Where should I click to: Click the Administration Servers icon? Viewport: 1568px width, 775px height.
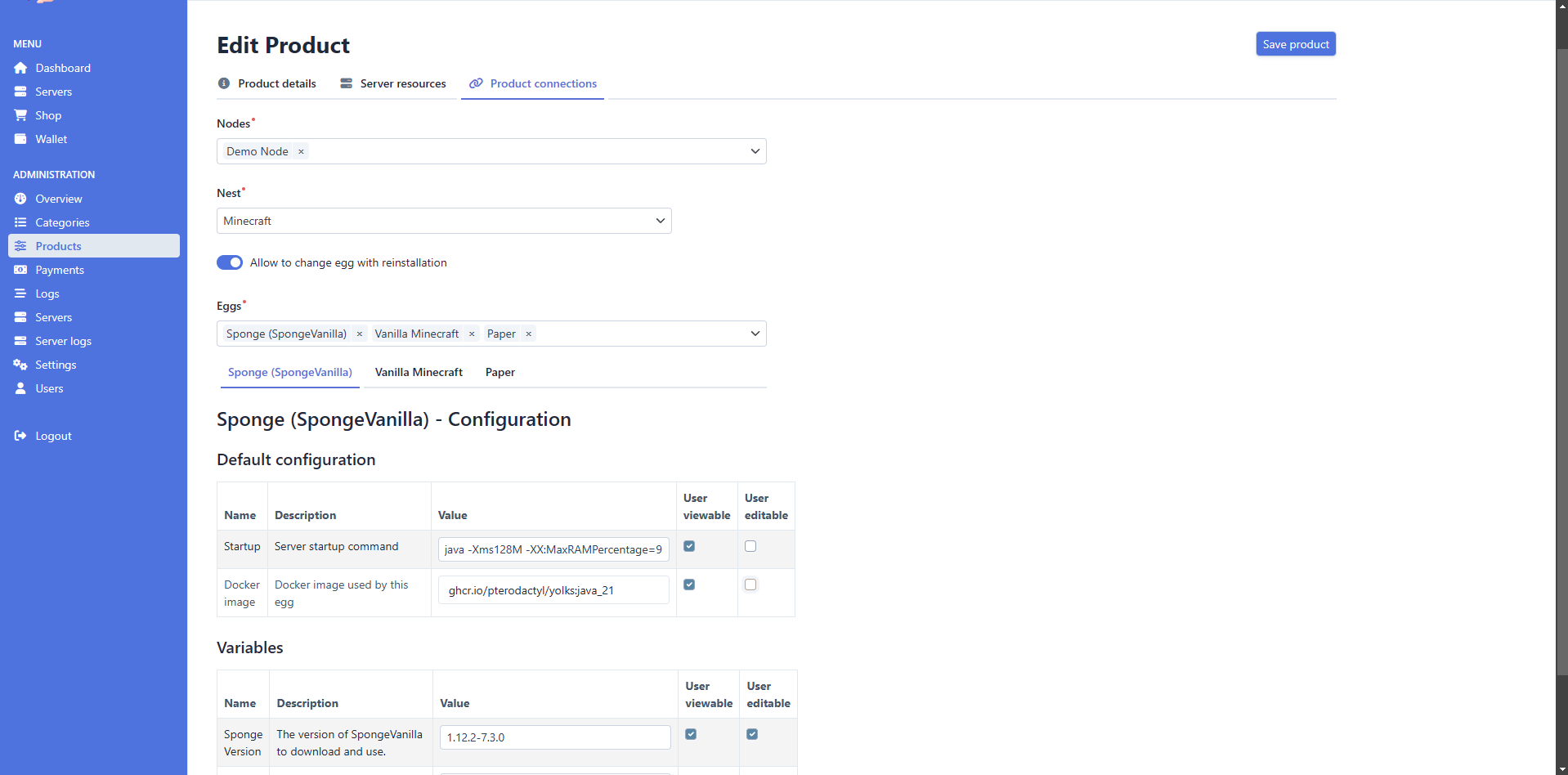pos(20,317)
